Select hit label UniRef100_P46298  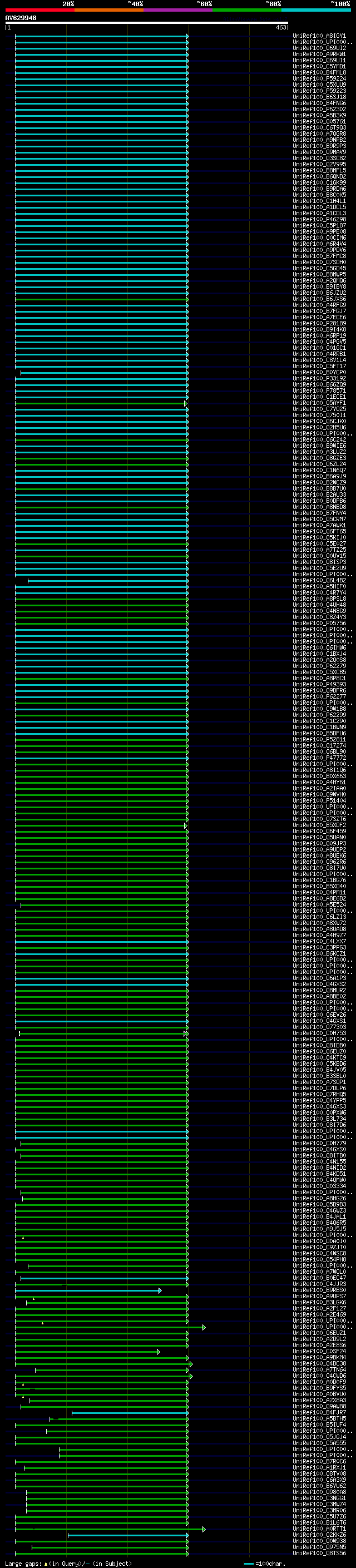click(319, 219)
